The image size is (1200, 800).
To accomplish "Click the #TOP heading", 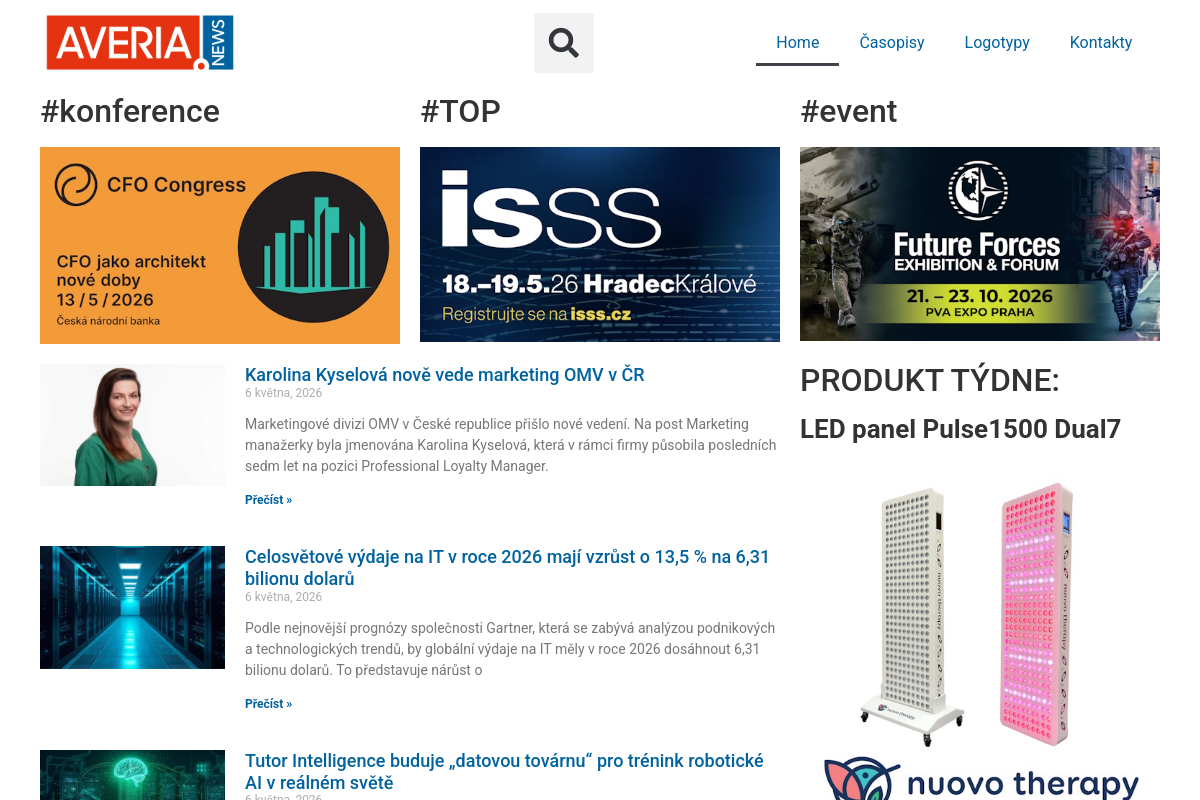I will point(460,111).
